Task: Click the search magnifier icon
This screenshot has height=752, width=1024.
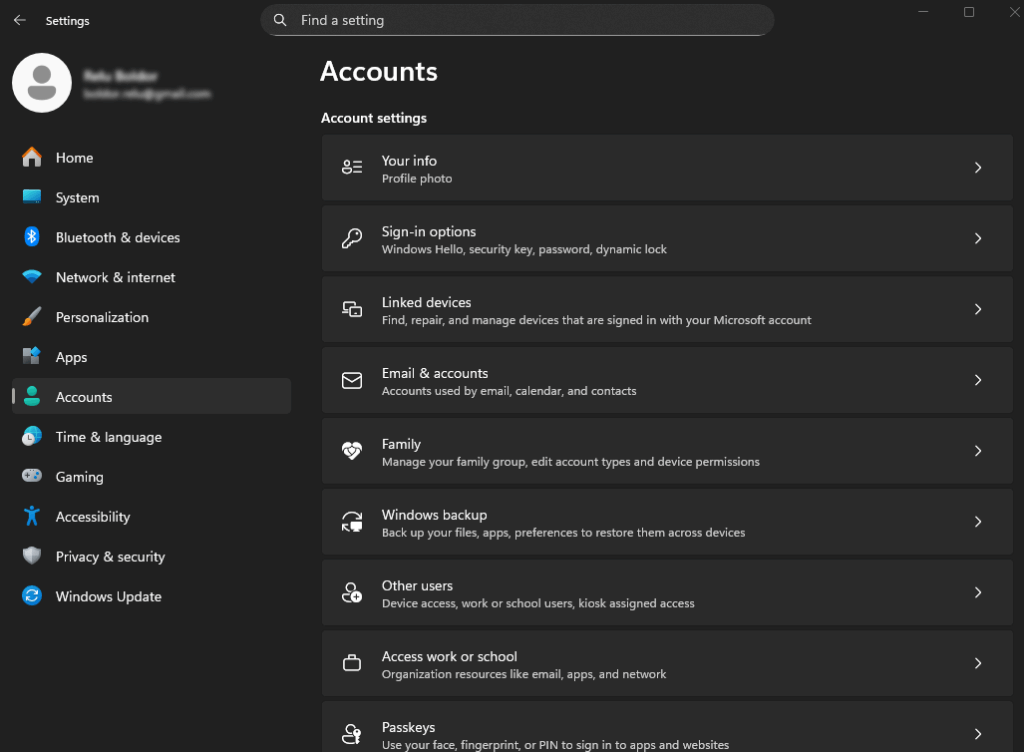Action: click(280, 20)
